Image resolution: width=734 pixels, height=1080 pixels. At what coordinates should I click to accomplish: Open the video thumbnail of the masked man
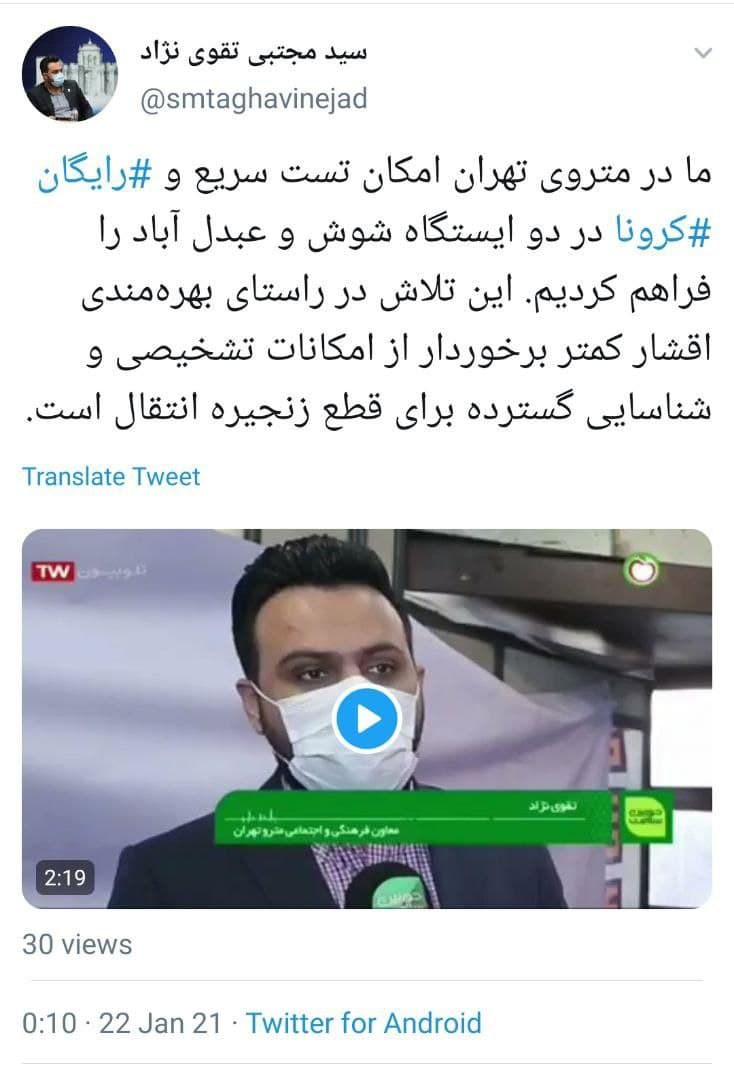(x=367, y=718)
